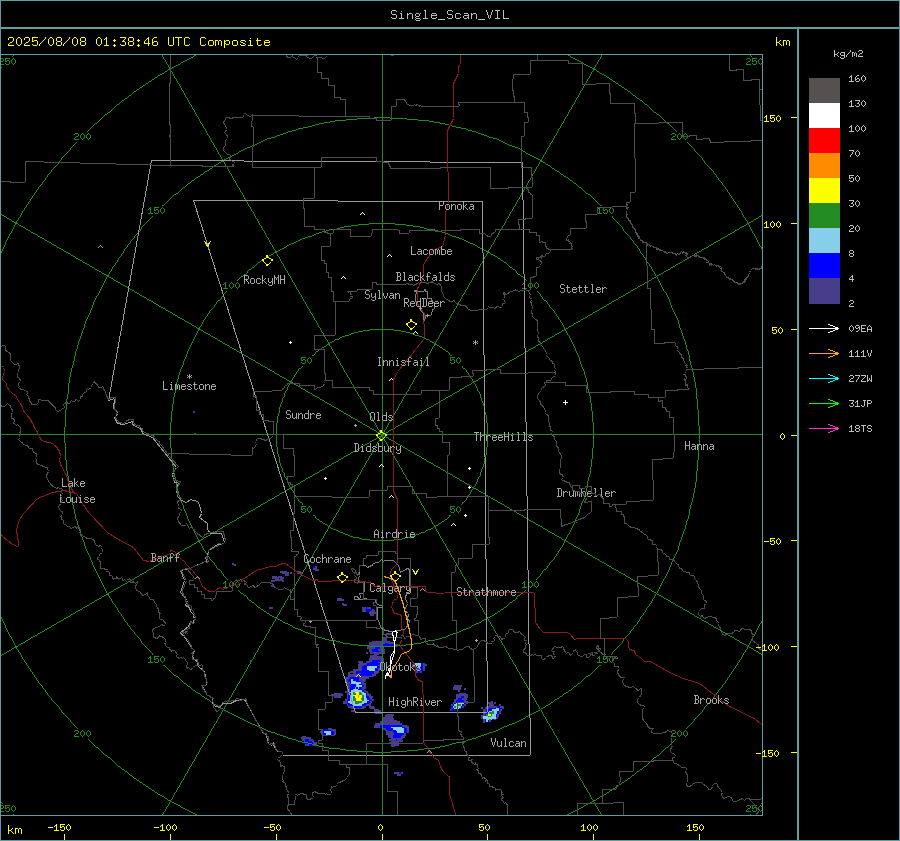Click the white cross marker west of Hanna
Screen dimensions: 900x841
565,402
